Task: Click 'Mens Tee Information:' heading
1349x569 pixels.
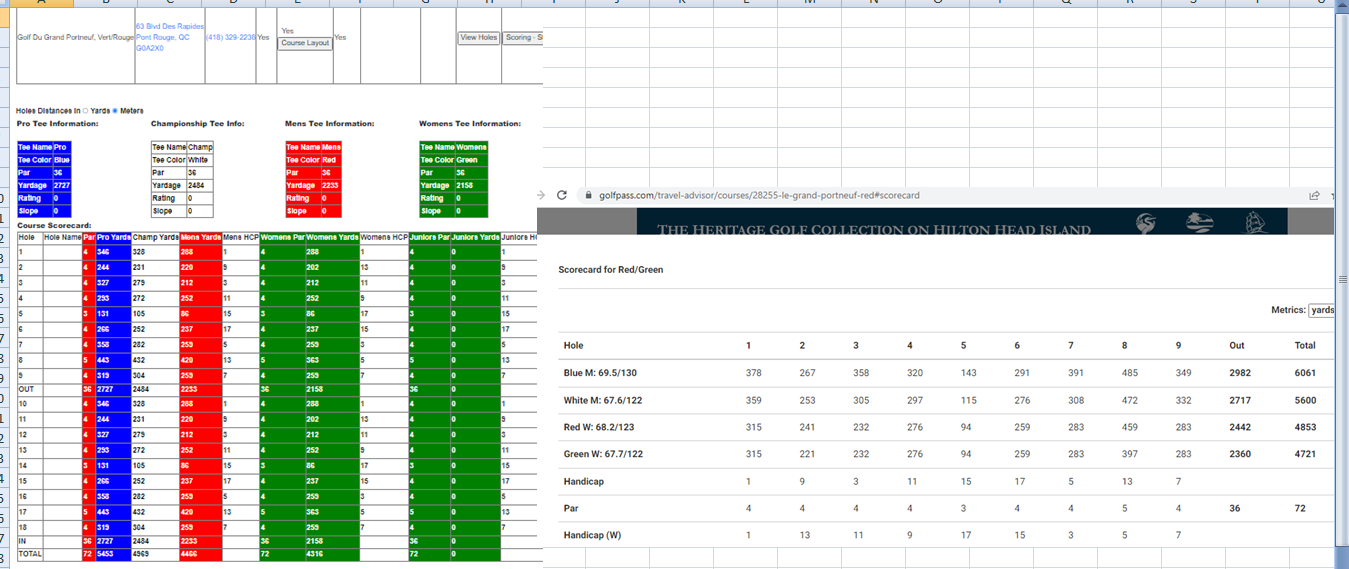Action: point(329,123)
